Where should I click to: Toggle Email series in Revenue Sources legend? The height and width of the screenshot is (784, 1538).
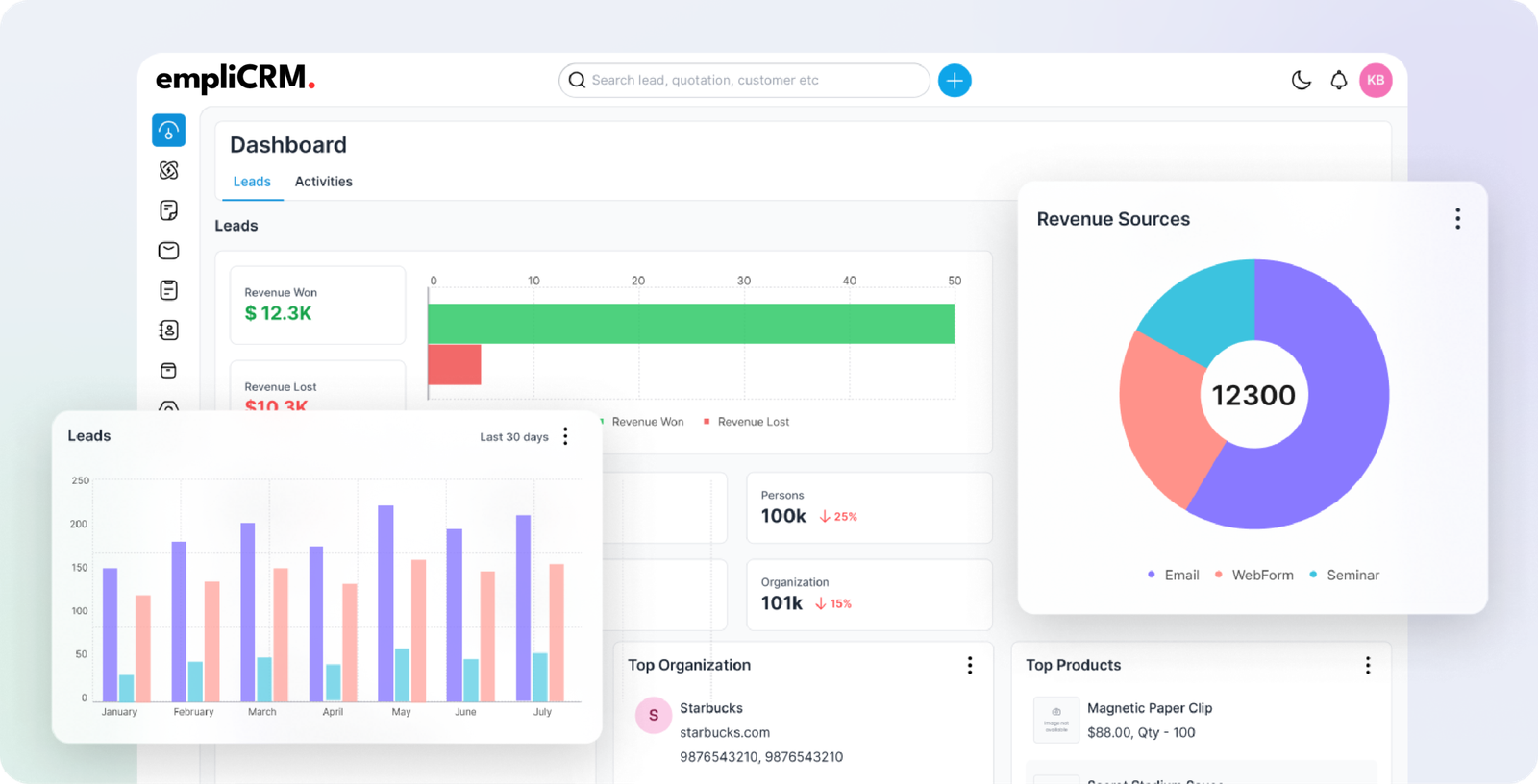1174,575
